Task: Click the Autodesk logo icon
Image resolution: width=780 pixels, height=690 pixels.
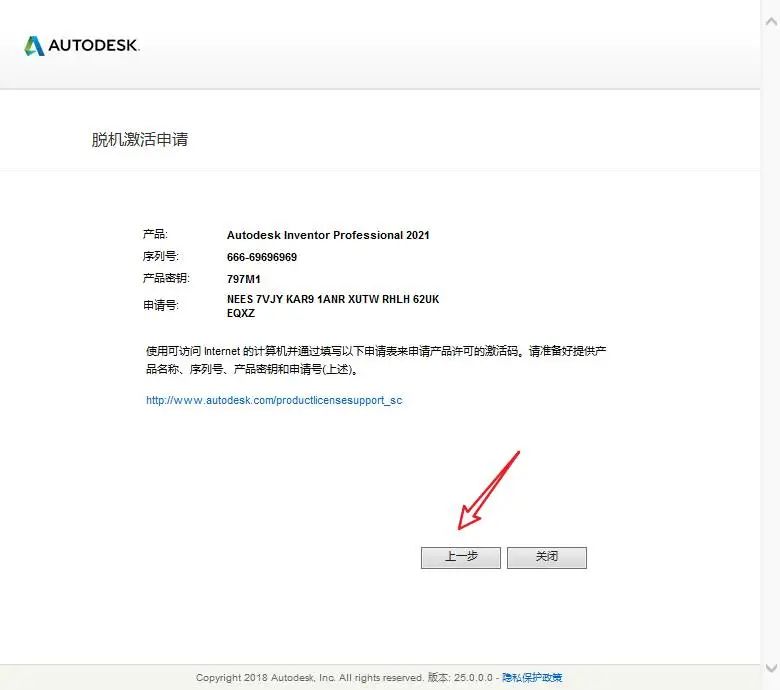Action: pos(34,46)
